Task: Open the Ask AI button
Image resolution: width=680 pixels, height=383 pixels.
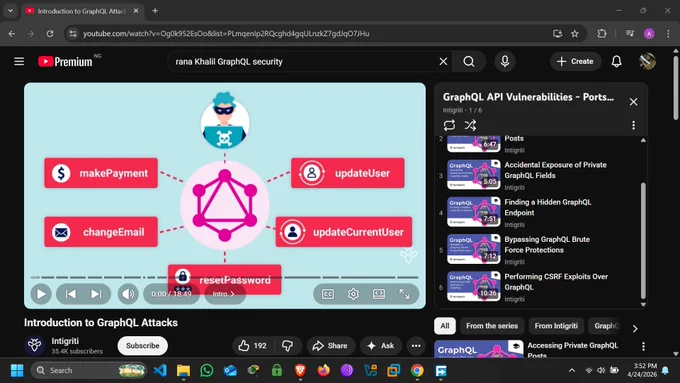Action: [381, 346]
